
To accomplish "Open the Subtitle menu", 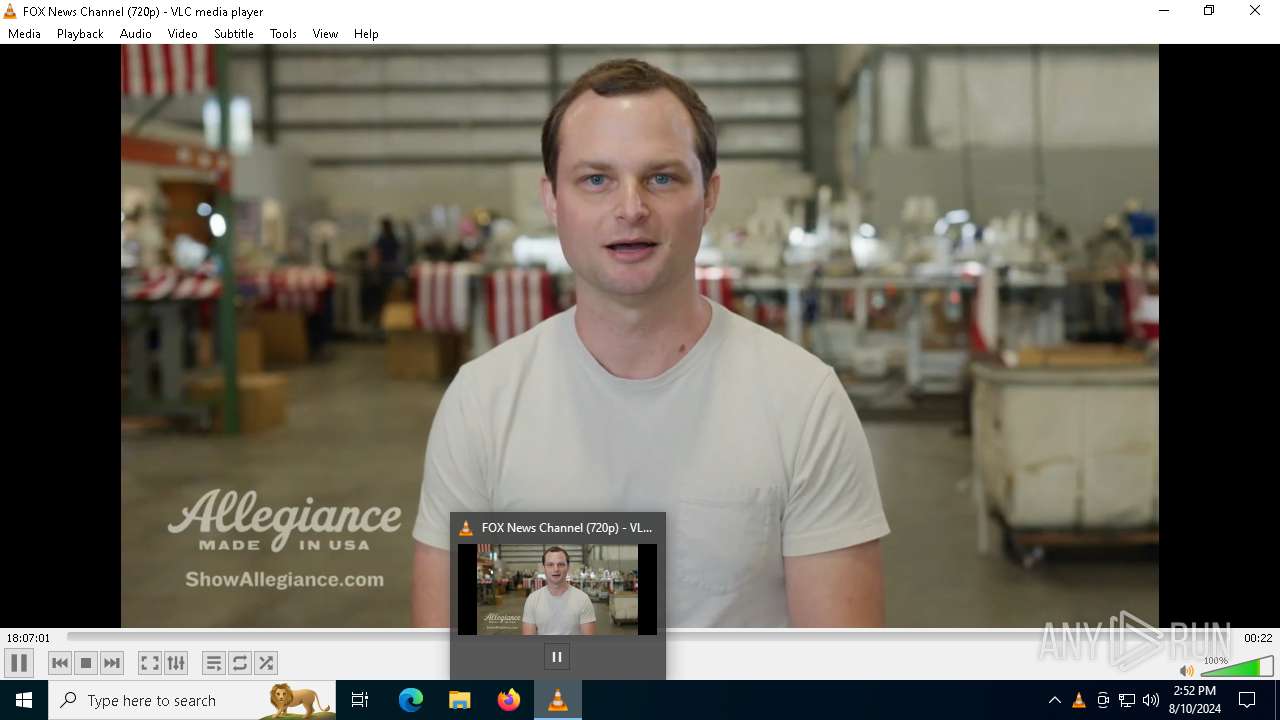I will (x=234, y=34).
